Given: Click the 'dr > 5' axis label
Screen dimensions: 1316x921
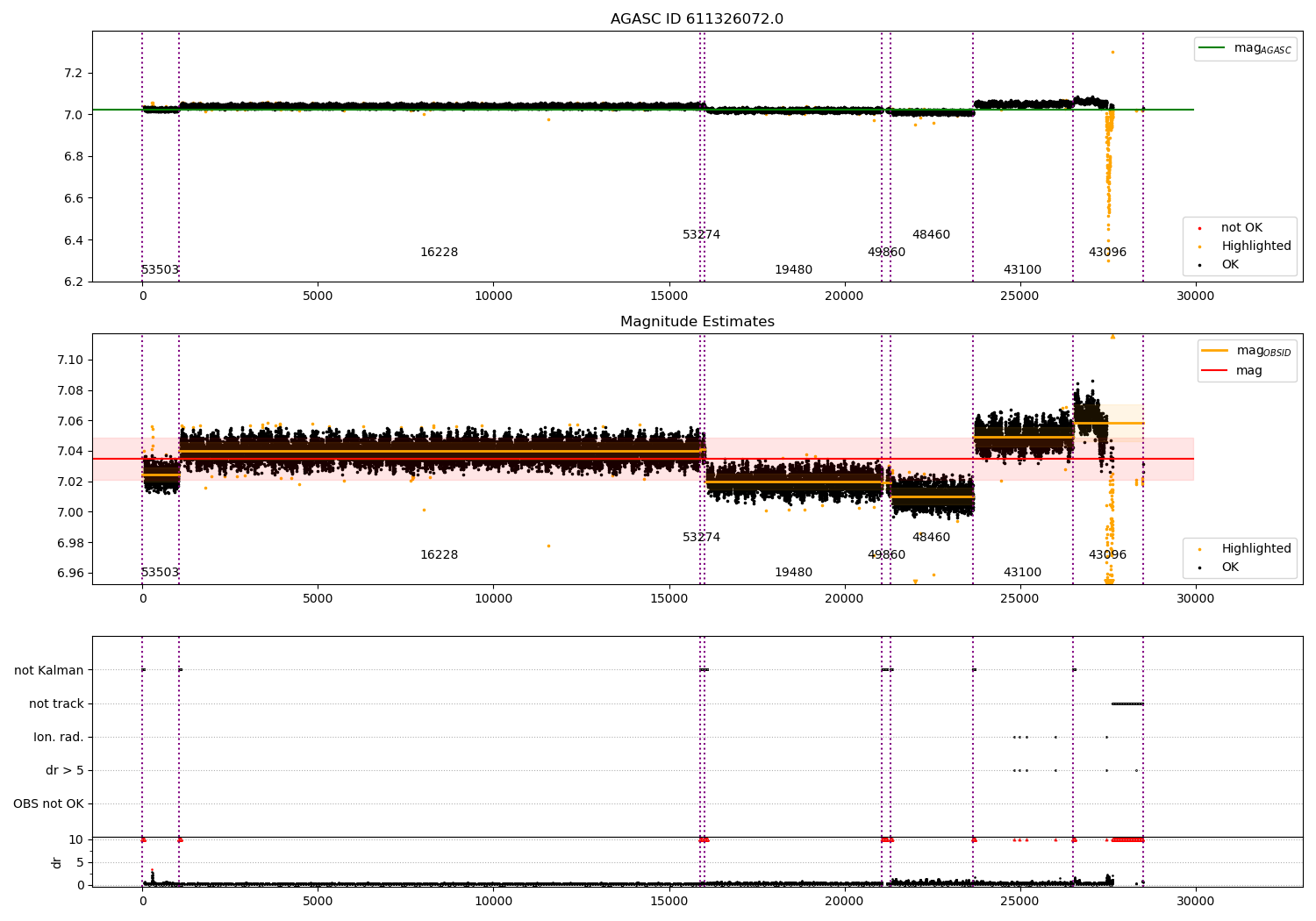Looking at the screenshot, I should point(65,771).
